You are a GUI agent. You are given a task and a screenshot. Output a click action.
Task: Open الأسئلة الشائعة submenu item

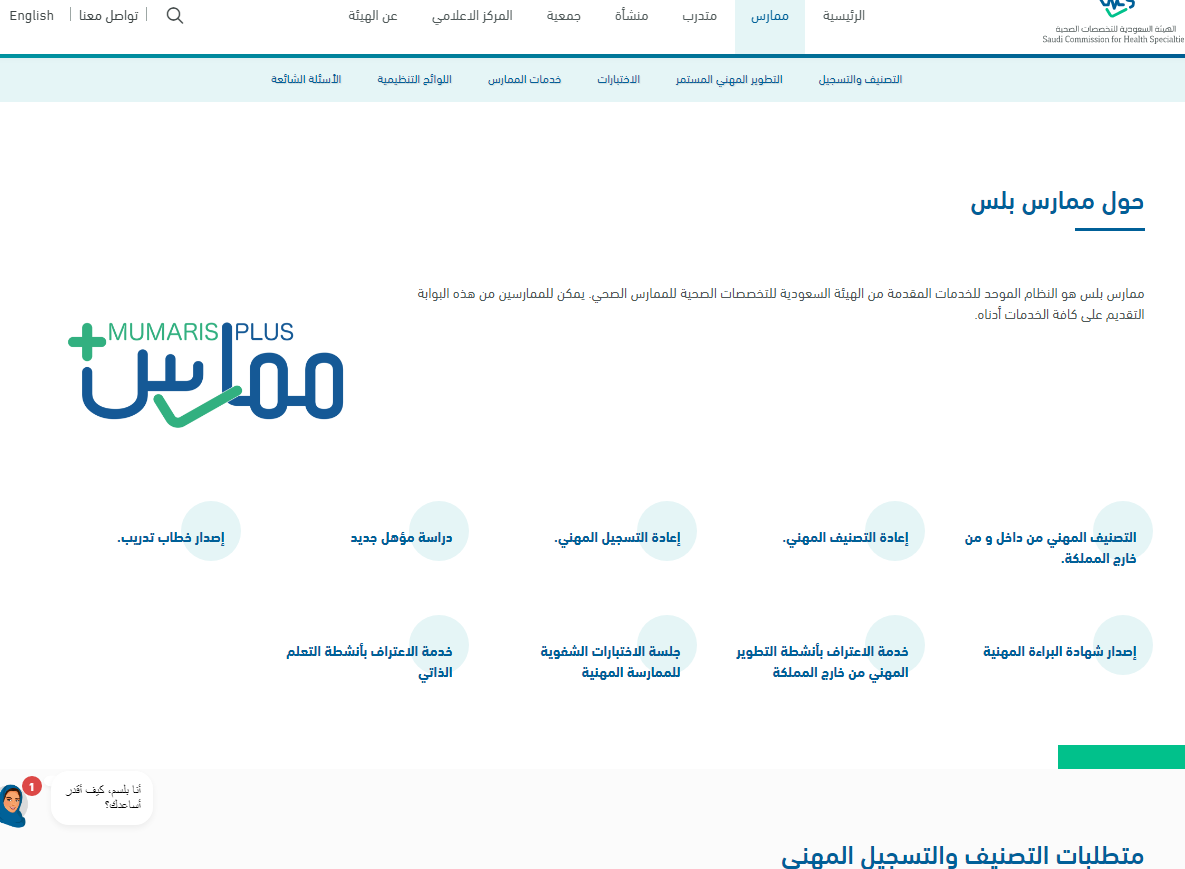coord(306,79)
